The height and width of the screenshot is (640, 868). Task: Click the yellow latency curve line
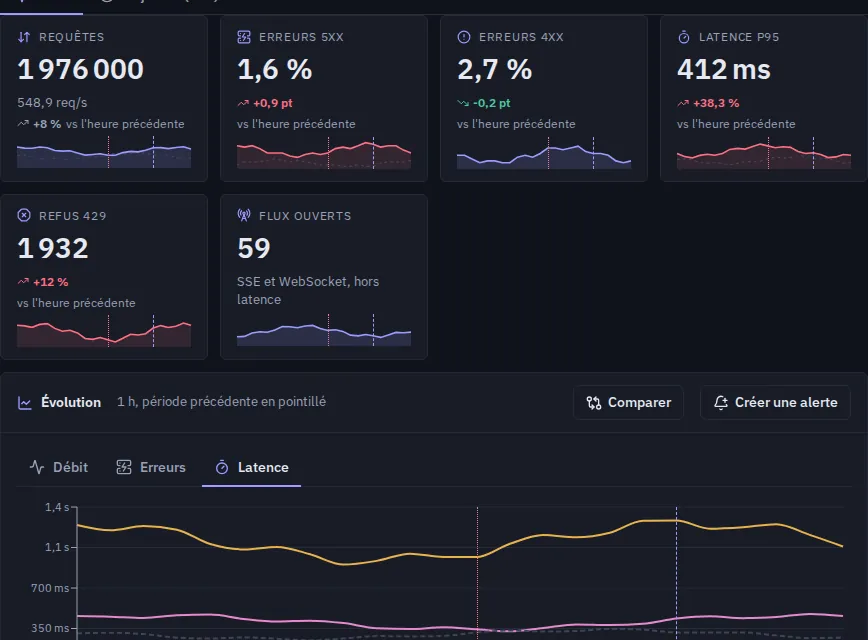click(343, 564)
